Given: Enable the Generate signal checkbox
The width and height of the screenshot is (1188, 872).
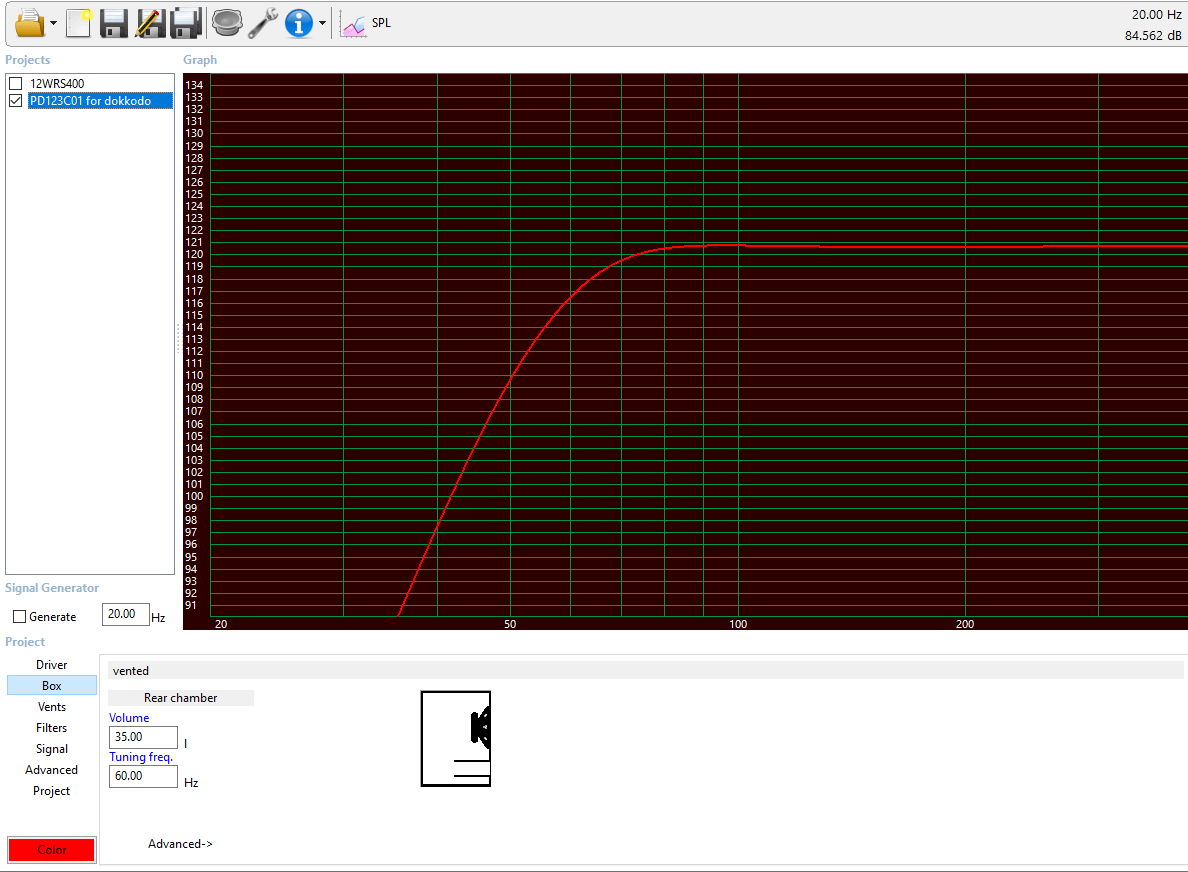Looking at the screenshot, I should [x=20, y=617].
